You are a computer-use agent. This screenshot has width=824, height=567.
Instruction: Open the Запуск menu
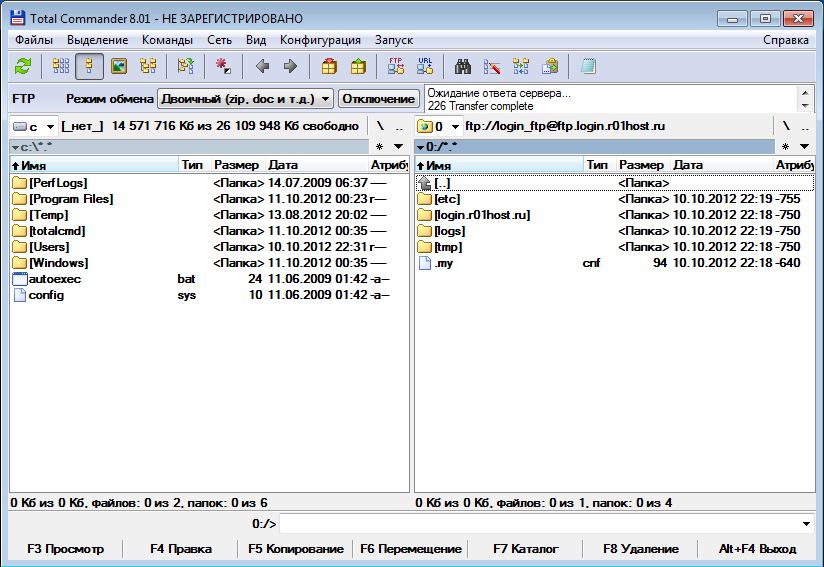394,40
